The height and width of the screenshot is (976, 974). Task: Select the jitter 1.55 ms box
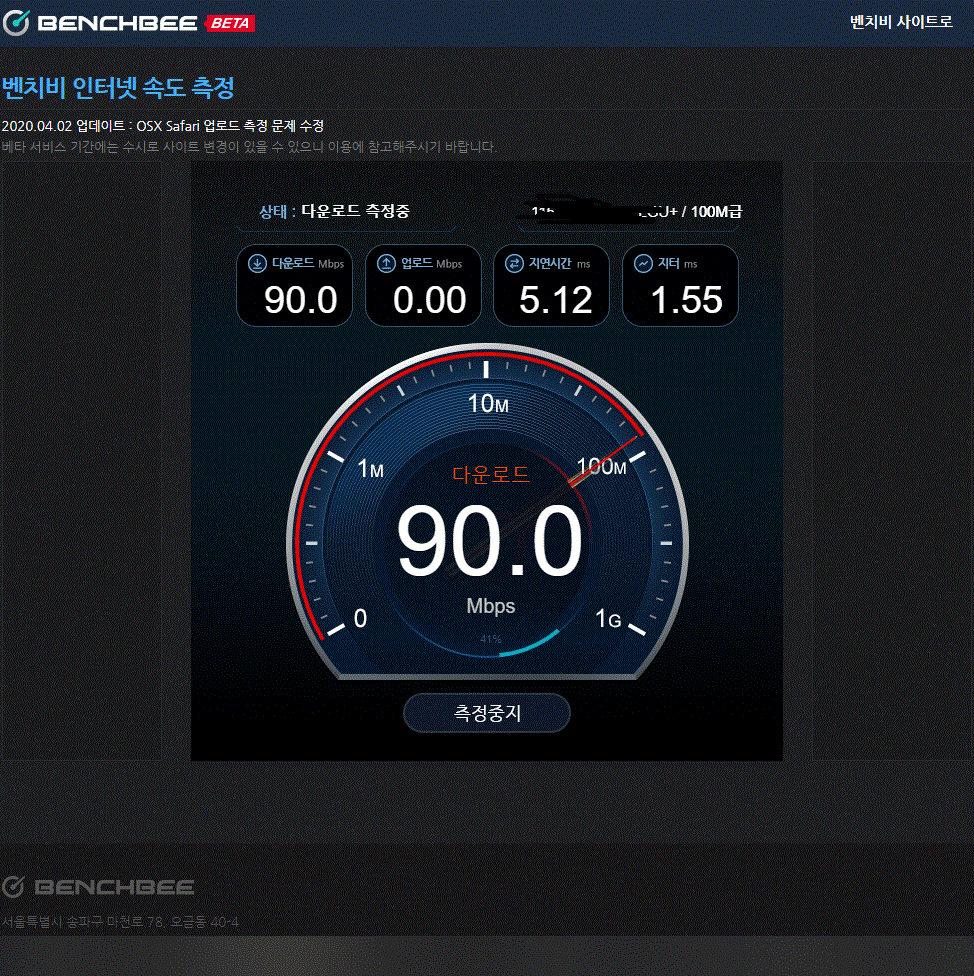(680, 286)
